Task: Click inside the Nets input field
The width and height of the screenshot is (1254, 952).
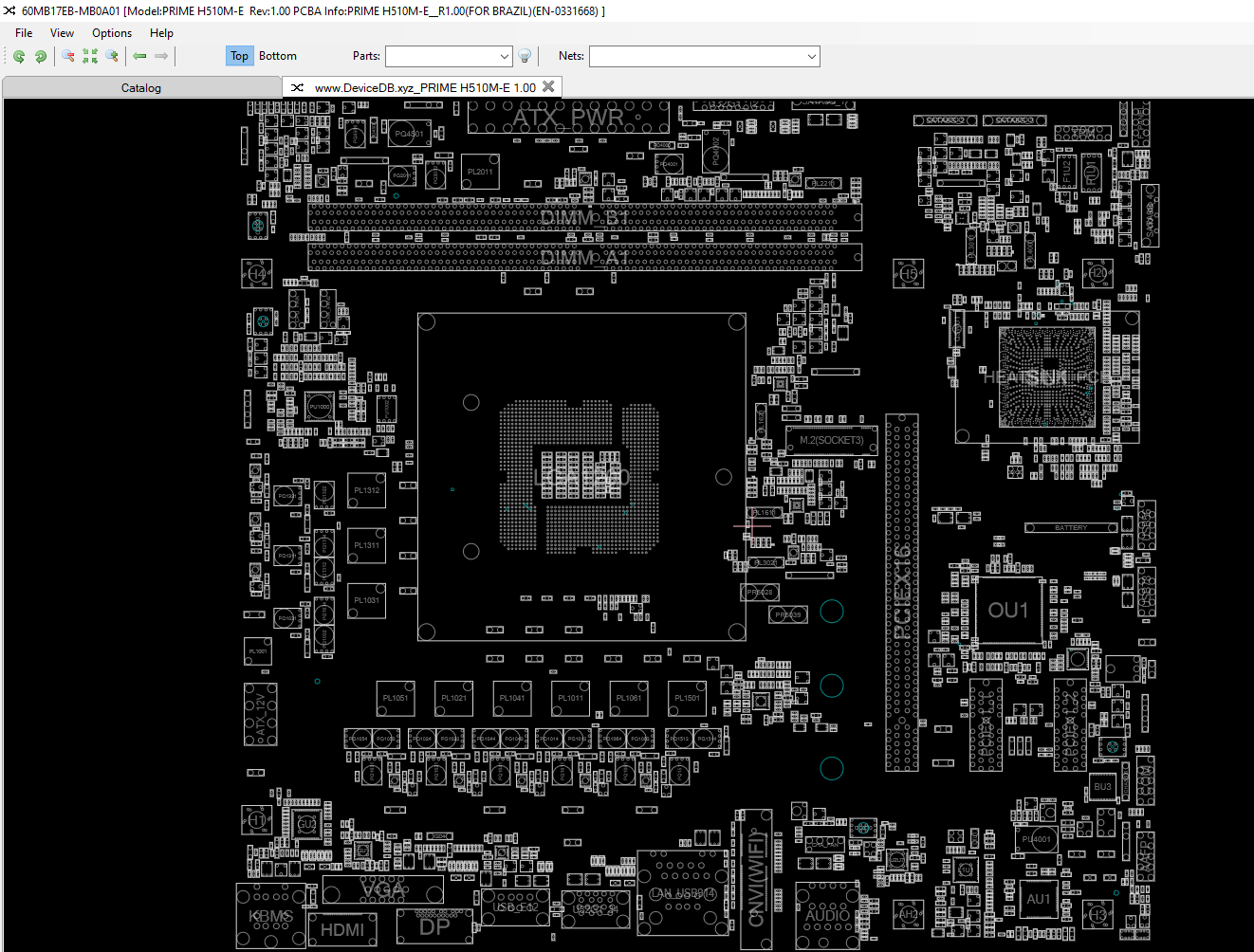Action: click(x=697, y=57)
